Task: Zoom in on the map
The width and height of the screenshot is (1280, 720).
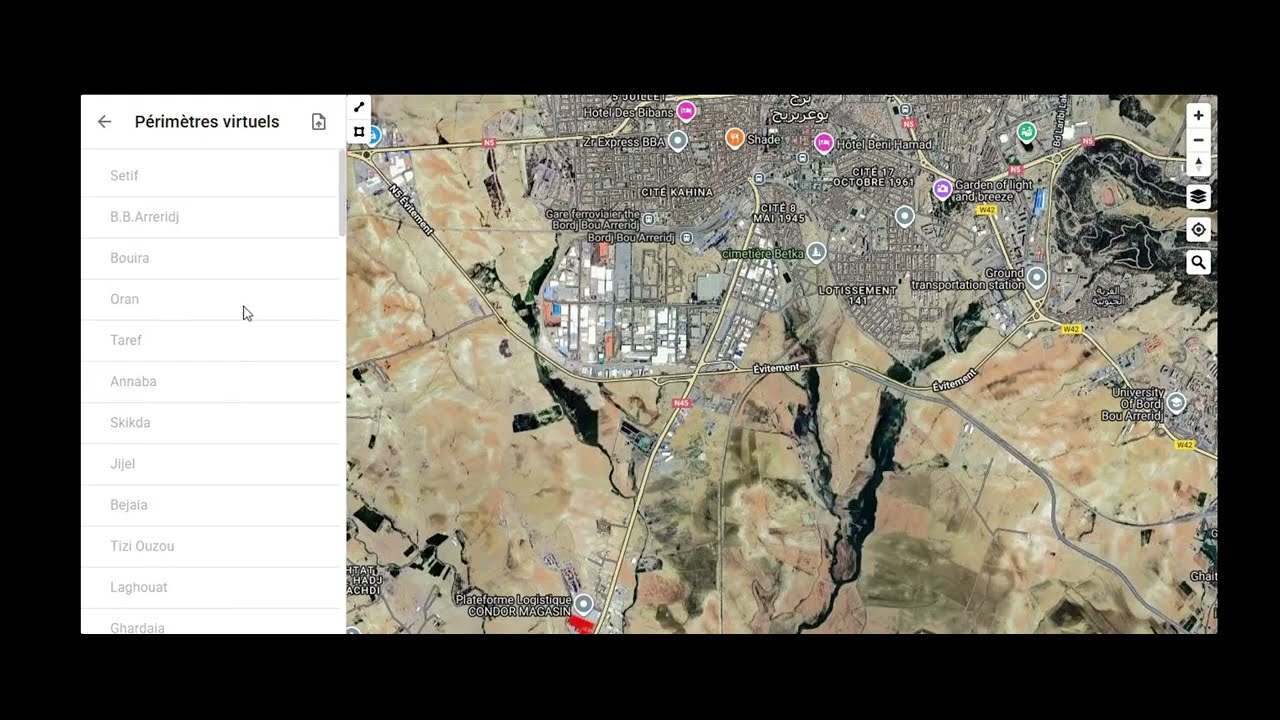Action: pyautogui.click(x=1198, y=115)
